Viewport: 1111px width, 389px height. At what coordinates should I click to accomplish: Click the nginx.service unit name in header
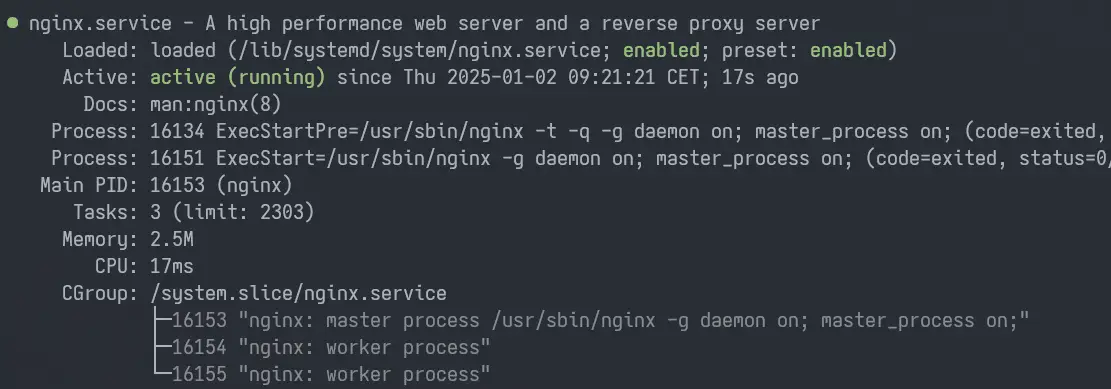coord(100,23)
